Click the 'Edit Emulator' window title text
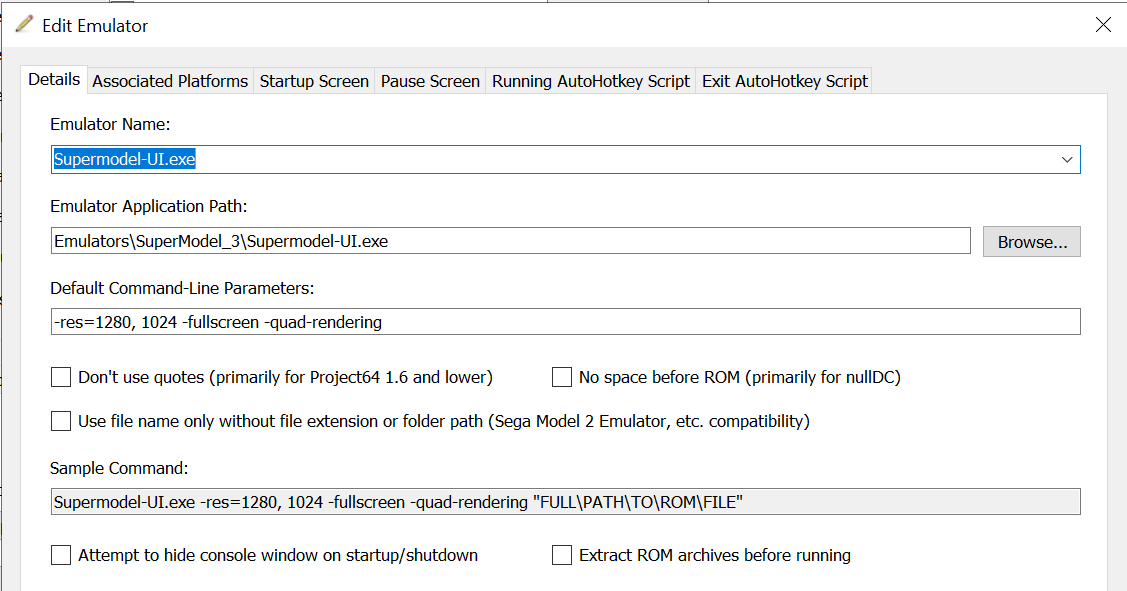Screen dimensions: 1127x591 [95, 26]
